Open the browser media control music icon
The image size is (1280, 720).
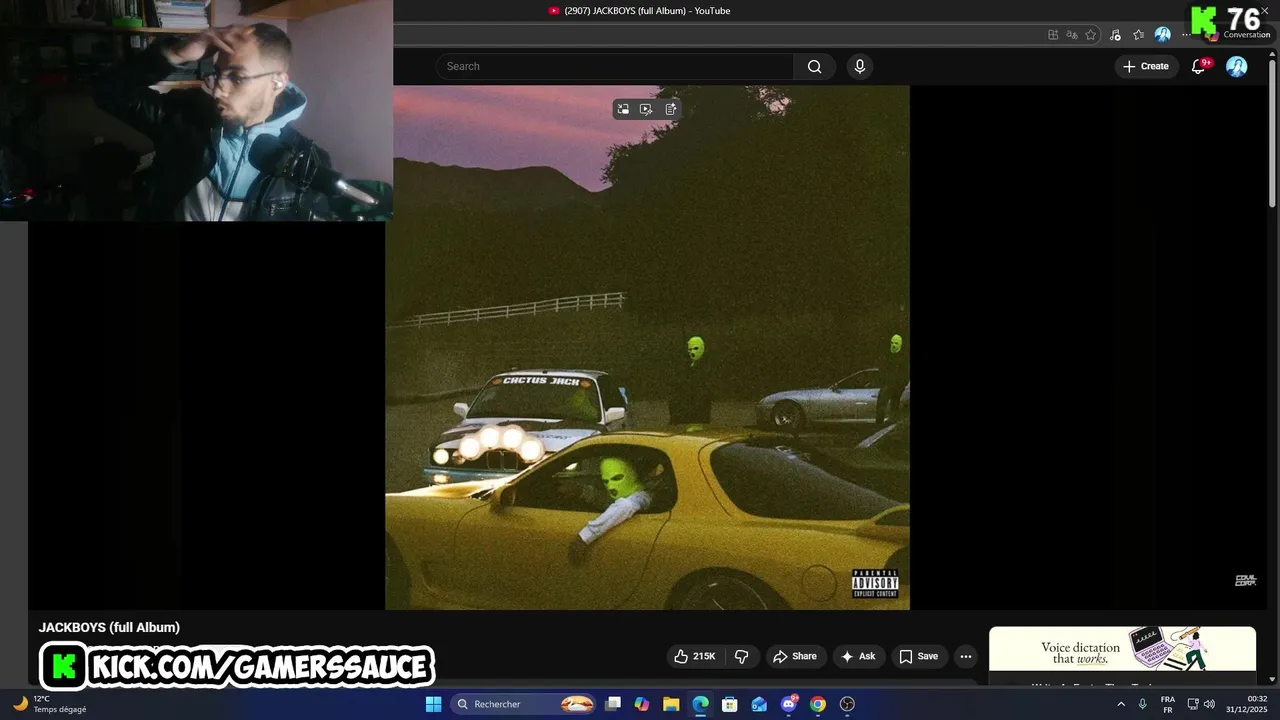[1115, 34]
